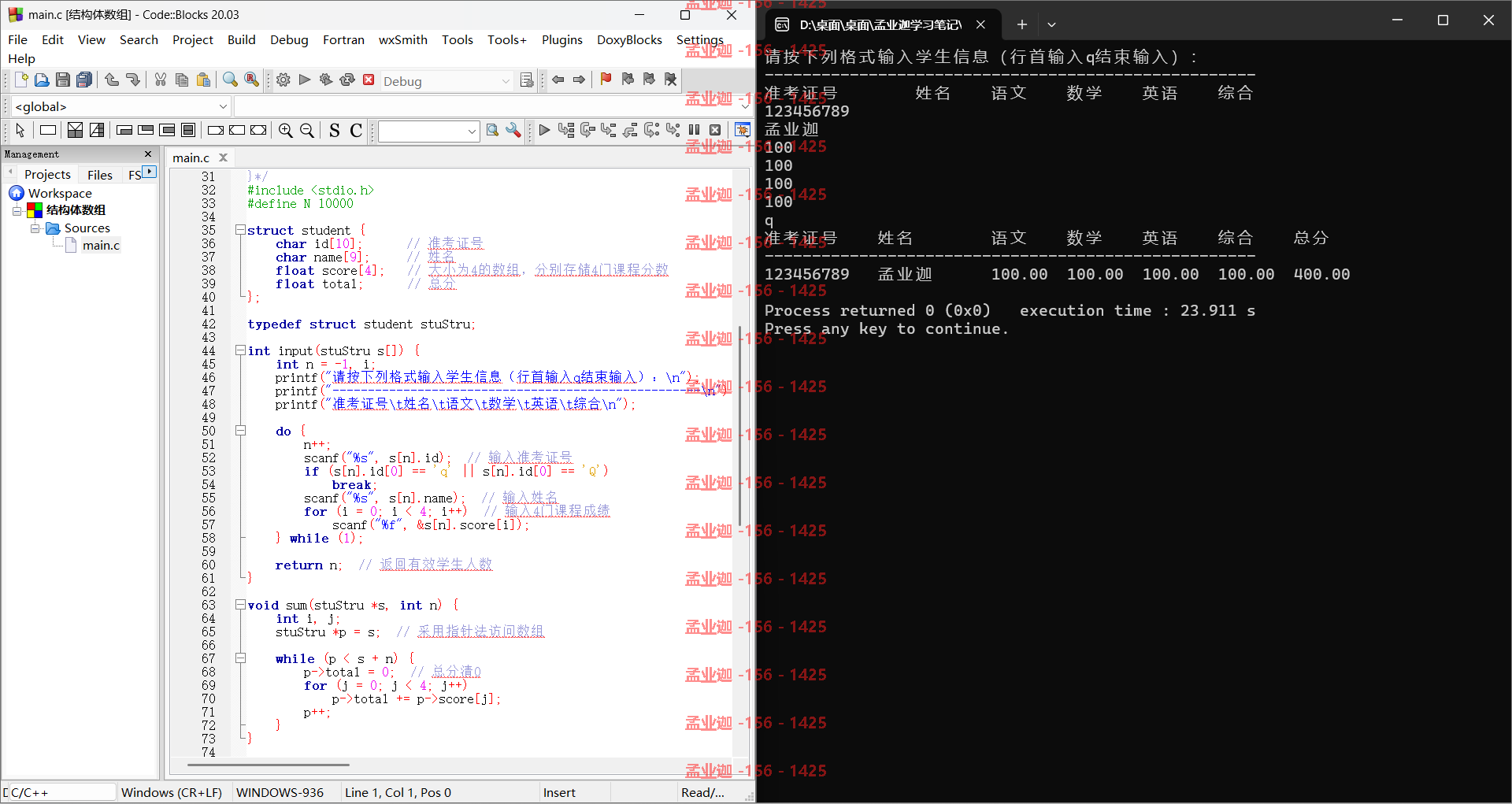Screen dimensions: 1512x804
Task: Cut selection with scissors icon
Action: (x=161, y=80)
